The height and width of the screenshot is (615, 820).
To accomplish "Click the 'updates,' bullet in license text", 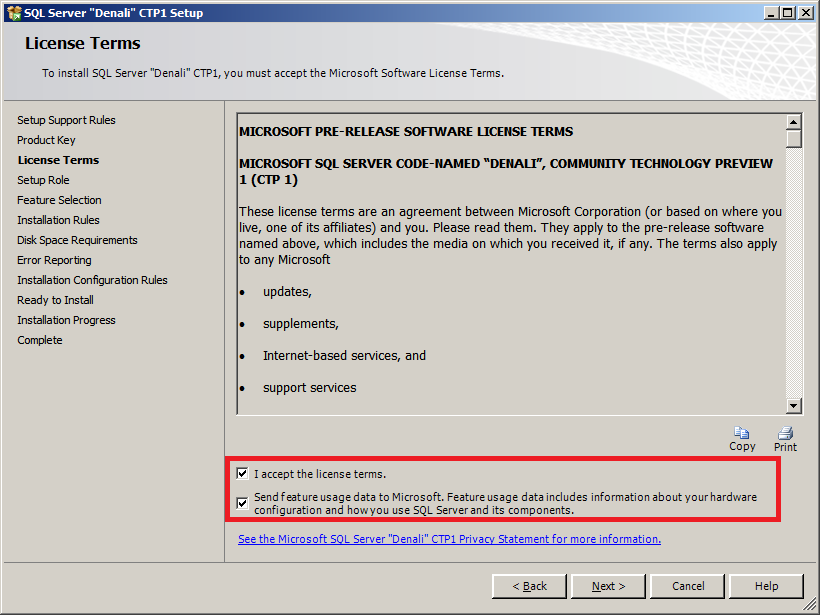I will coord(287,292).
